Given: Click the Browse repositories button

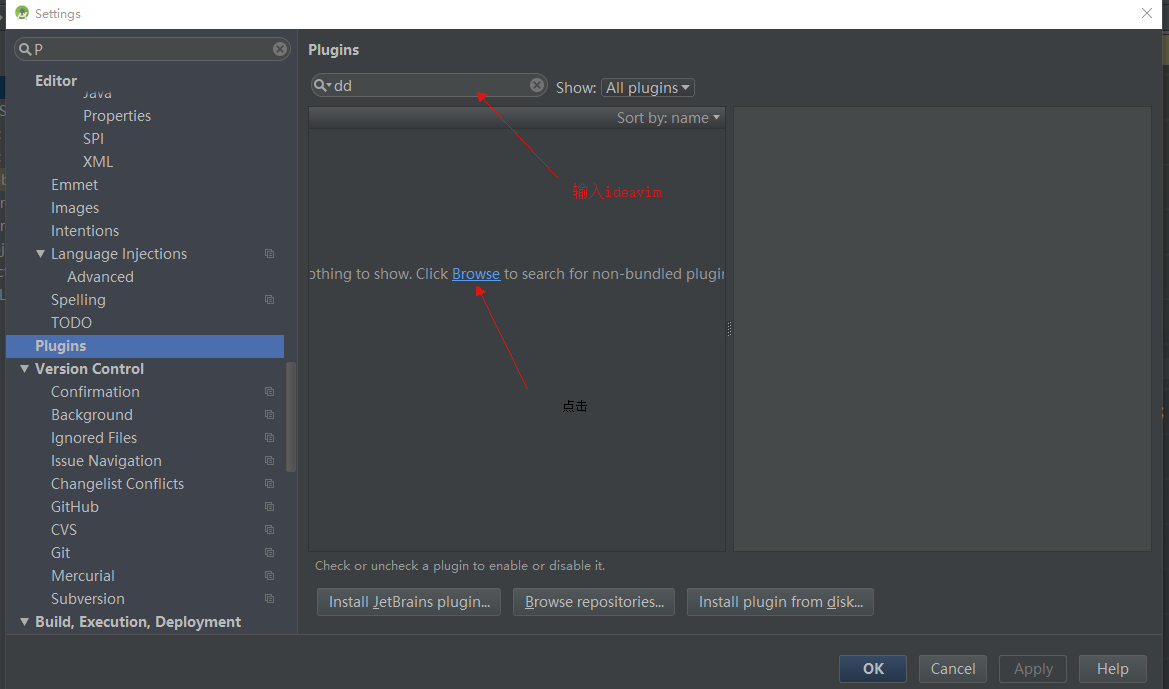Looking at the screenshot, I should pyautogui.click(x=593, y=602).
